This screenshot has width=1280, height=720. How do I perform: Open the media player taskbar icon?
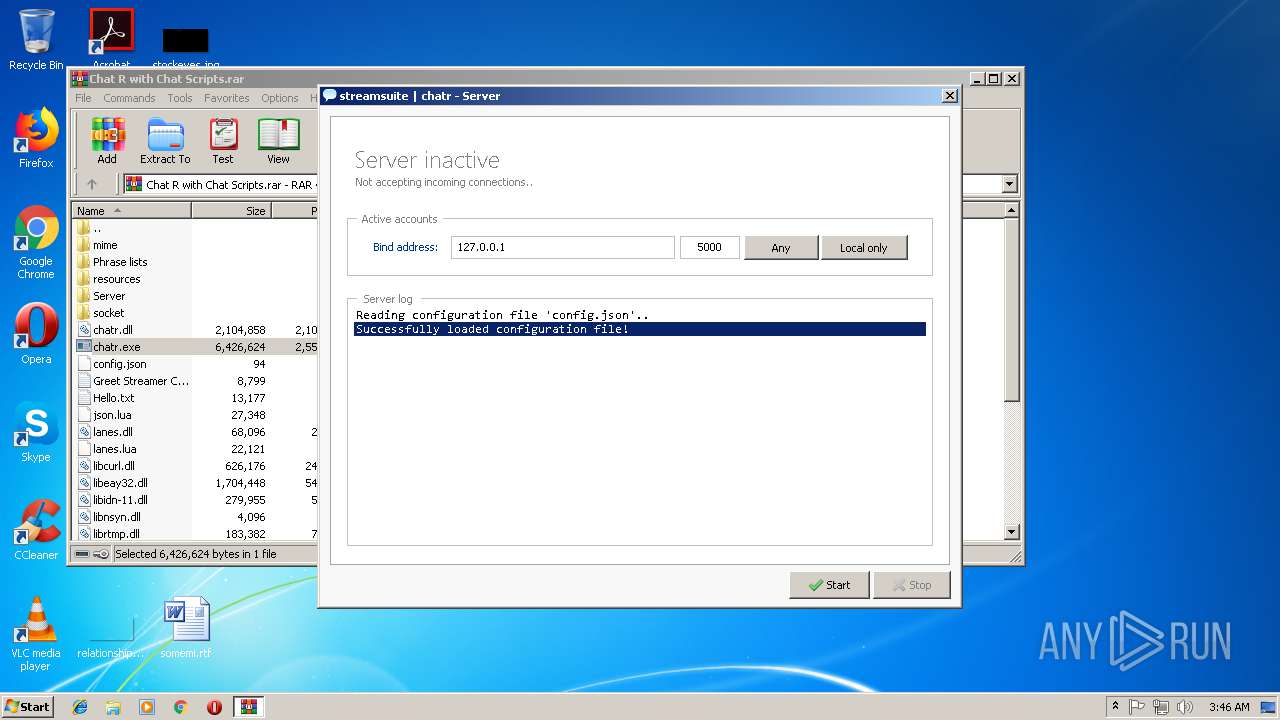pos(147,707)
